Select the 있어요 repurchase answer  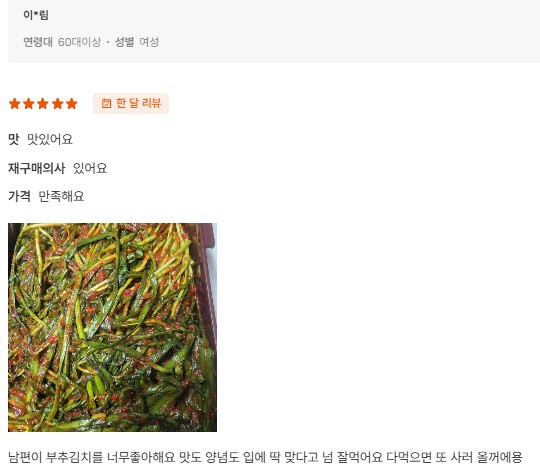90,168
